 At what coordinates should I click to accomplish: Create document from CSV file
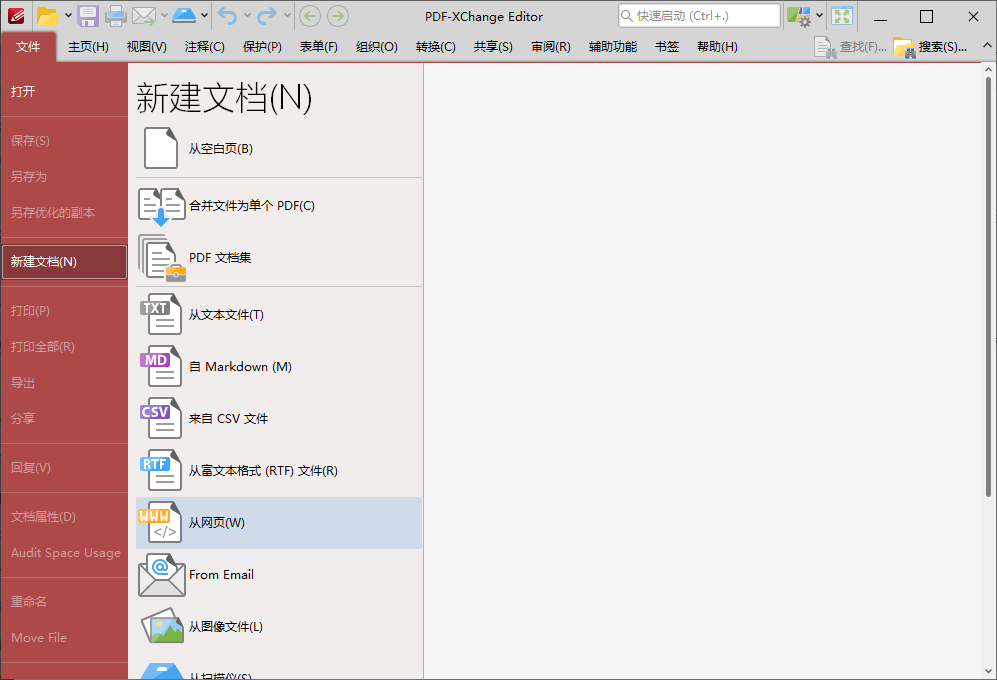(232, 418)
